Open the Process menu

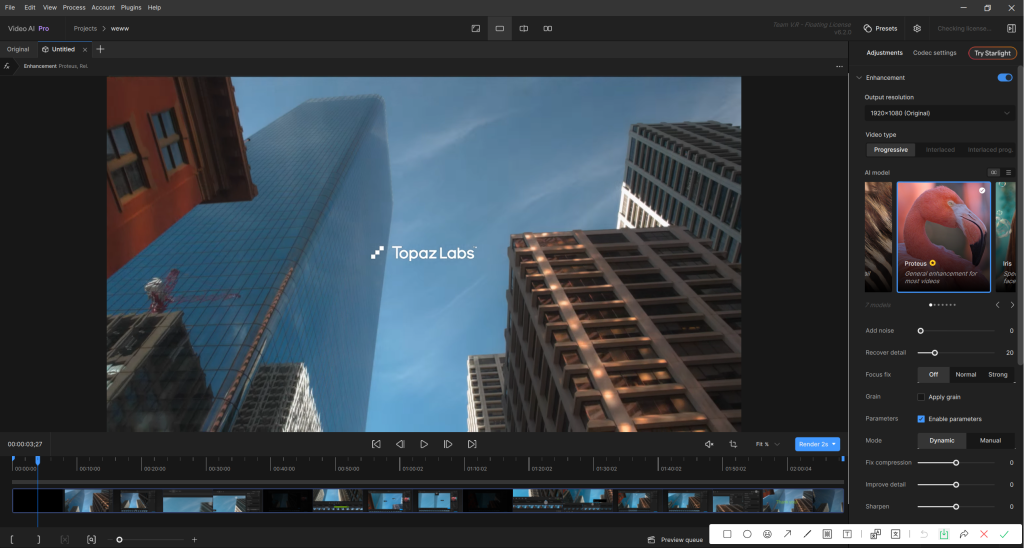tap(74, 7)
